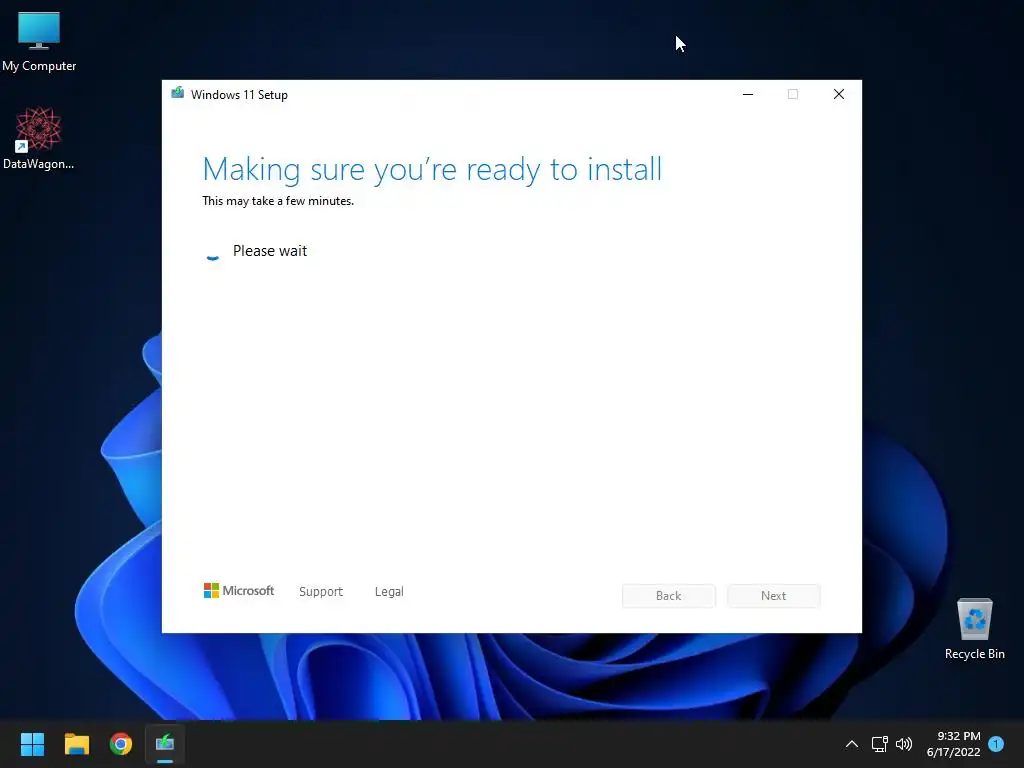Show hidden system tray icons

852,744
